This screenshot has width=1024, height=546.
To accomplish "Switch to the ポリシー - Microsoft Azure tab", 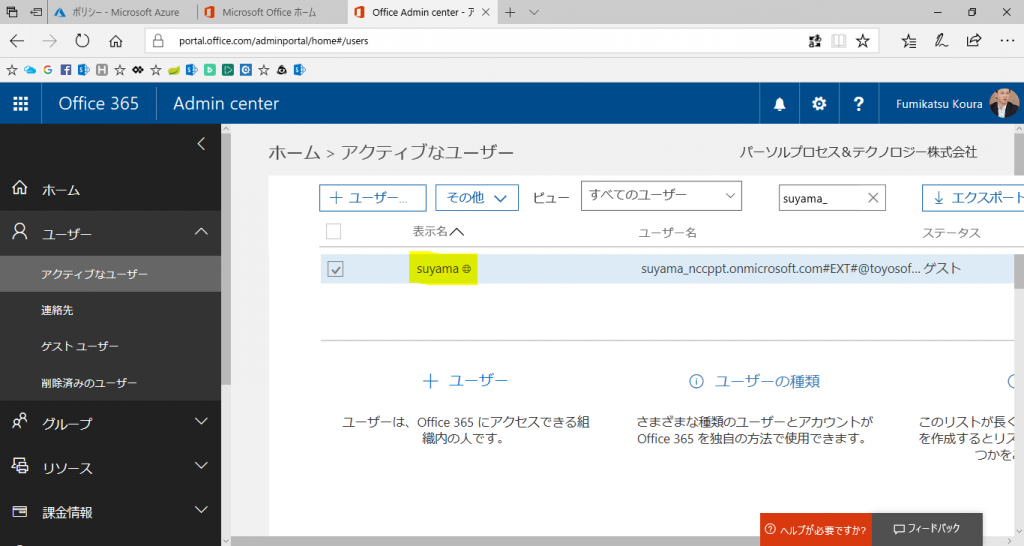I will tap(122, 12).
